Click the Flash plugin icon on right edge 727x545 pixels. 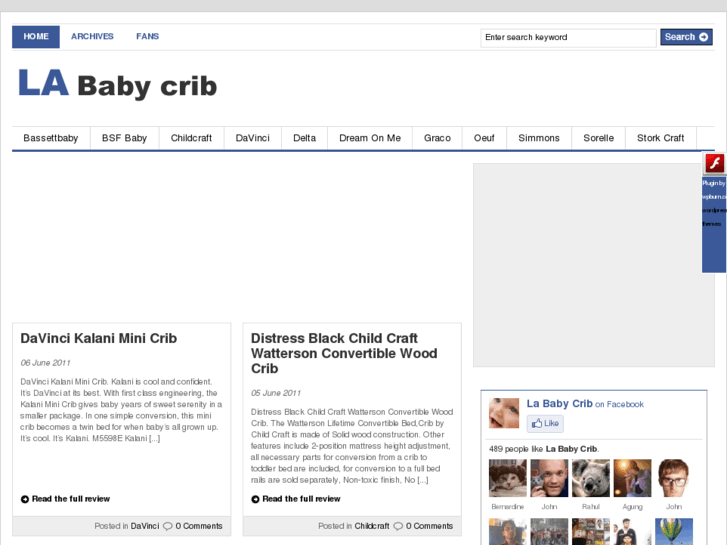(x=714, y=163)
